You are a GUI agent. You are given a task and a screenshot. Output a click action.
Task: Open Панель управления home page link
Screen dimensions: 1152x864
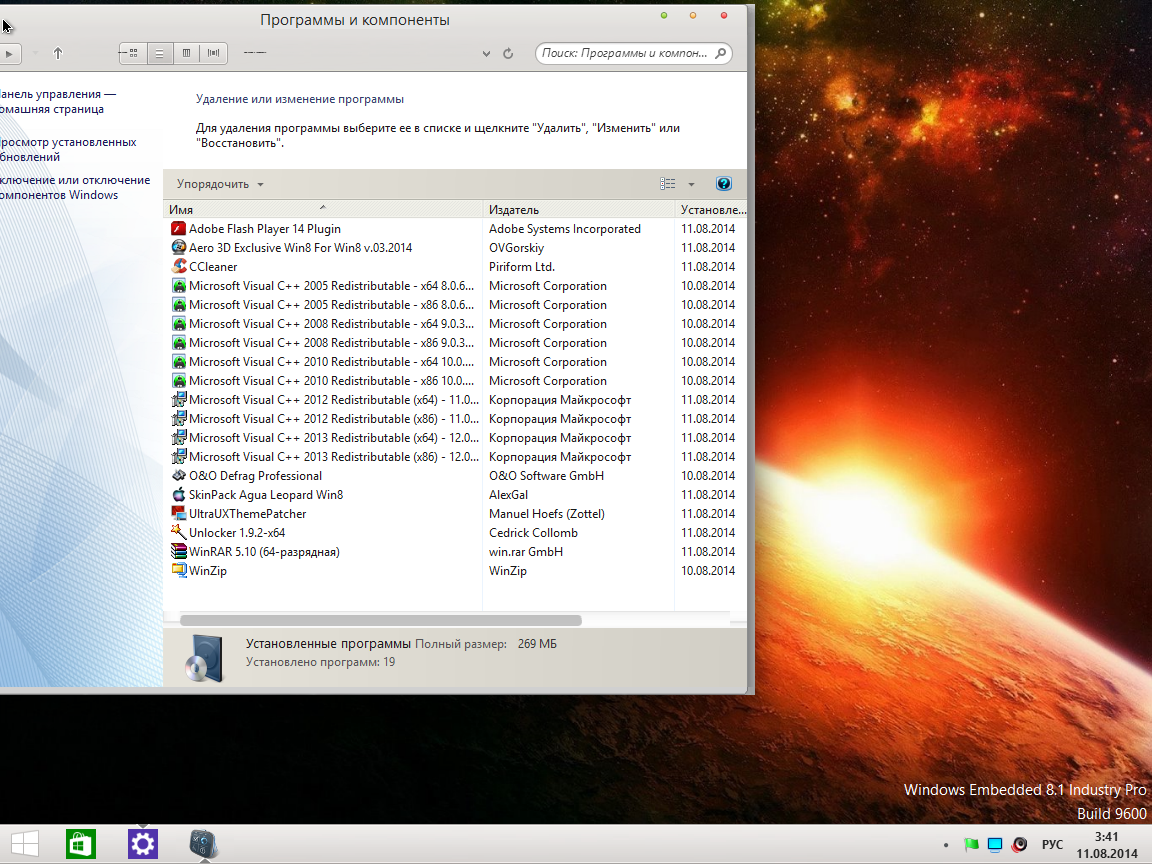[59, 101]
